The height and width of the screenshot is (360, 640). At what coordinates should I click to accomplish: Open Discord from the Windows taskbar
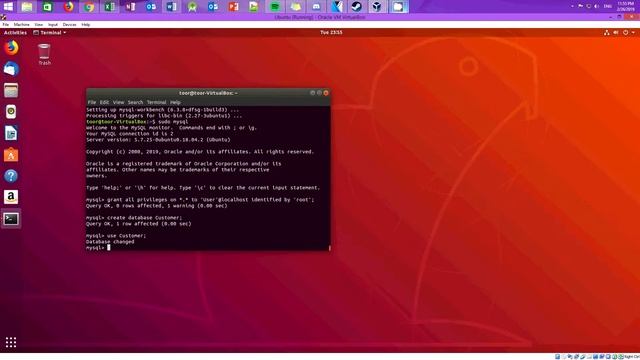coord(316,7)
